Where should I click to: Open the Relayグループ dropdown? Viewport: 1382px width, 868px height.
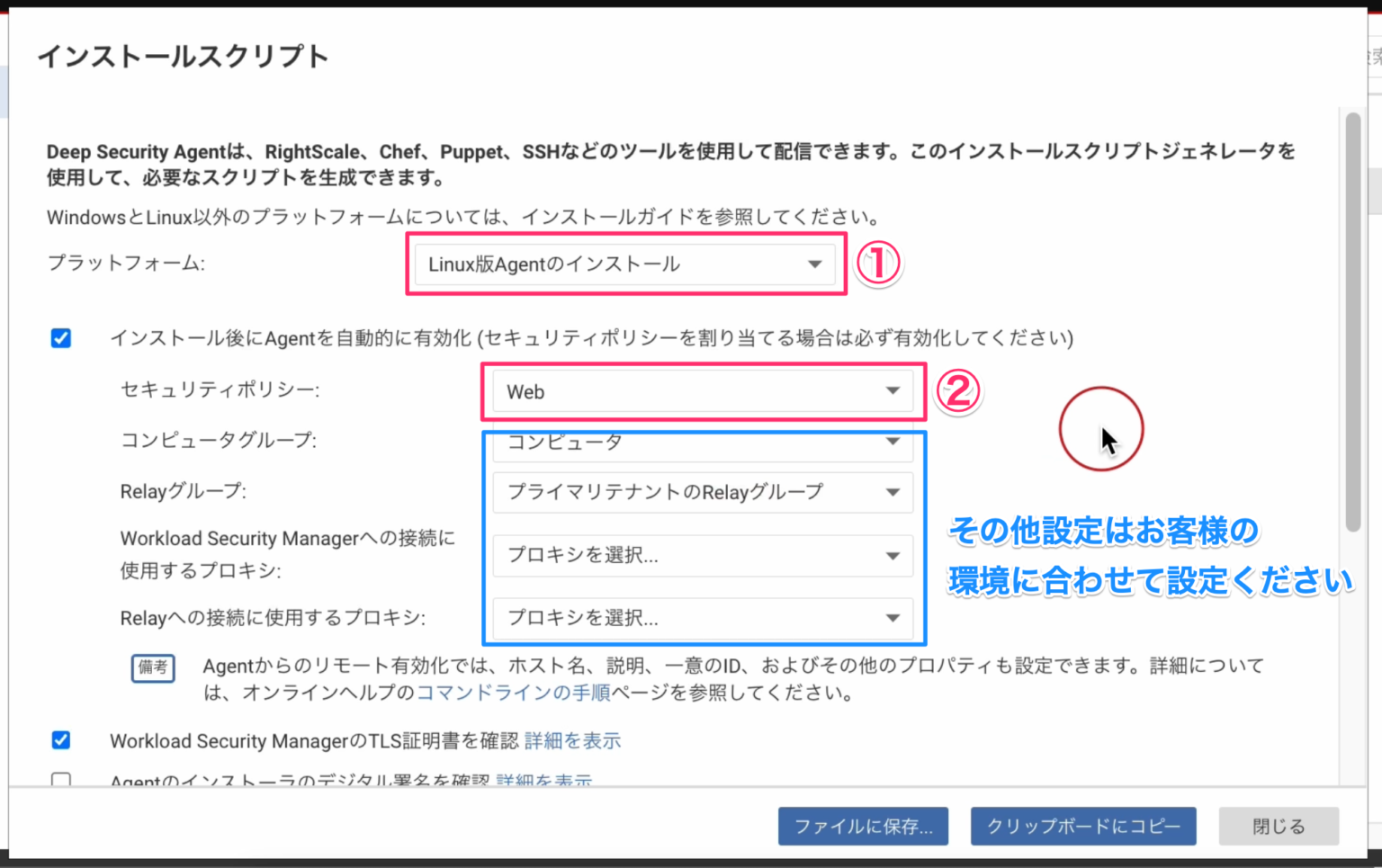point(703,492)
